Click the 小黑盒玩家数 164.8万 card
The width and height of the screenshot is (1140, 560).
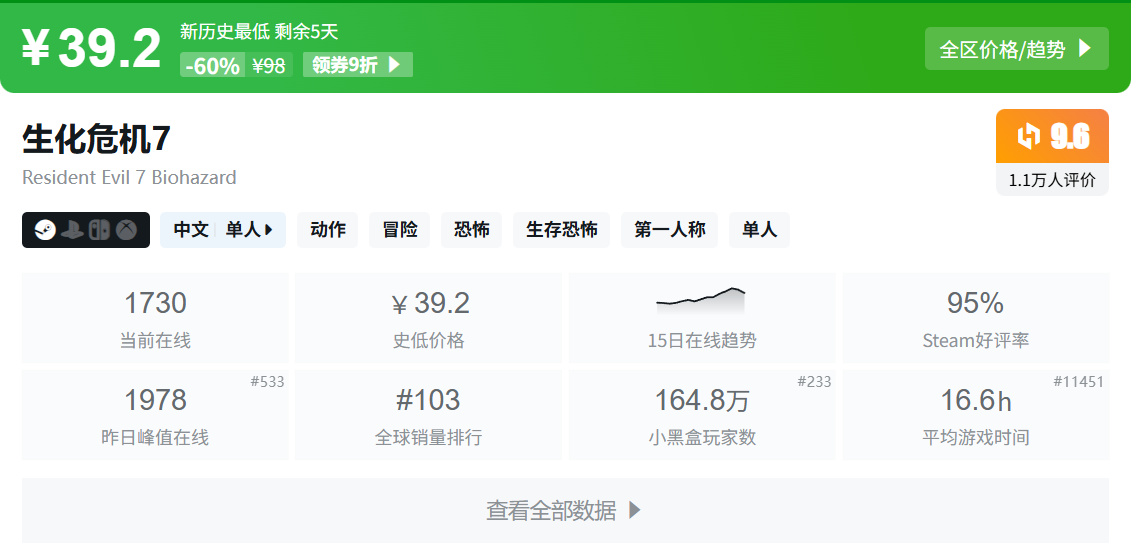[702, 415]
